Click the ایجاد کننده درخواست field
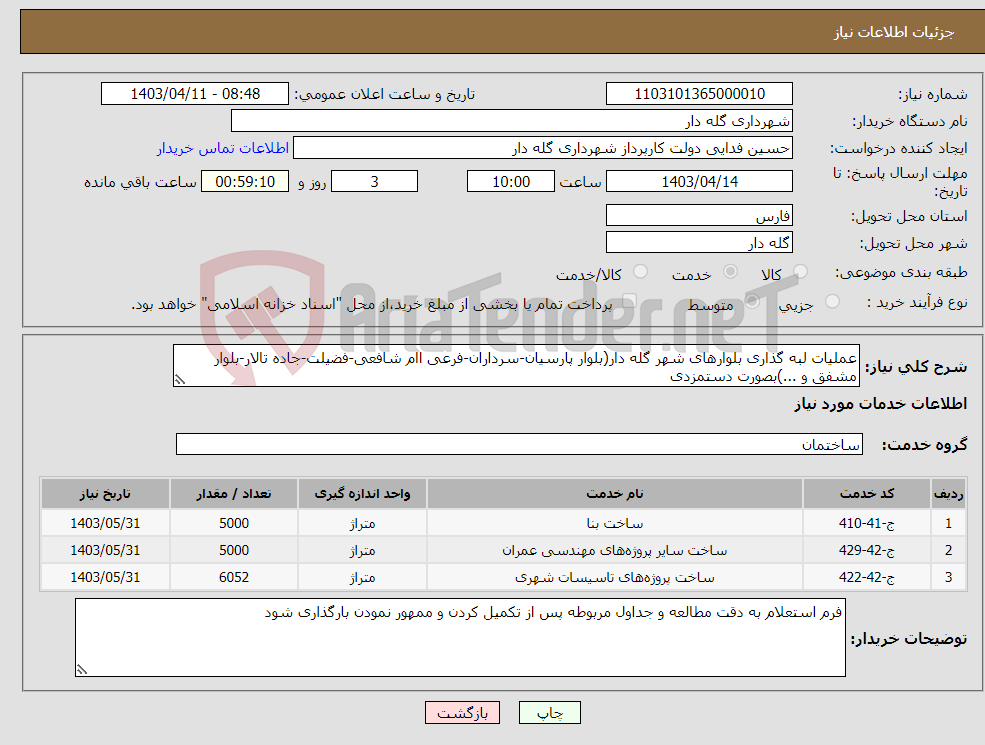 [543, 148]
